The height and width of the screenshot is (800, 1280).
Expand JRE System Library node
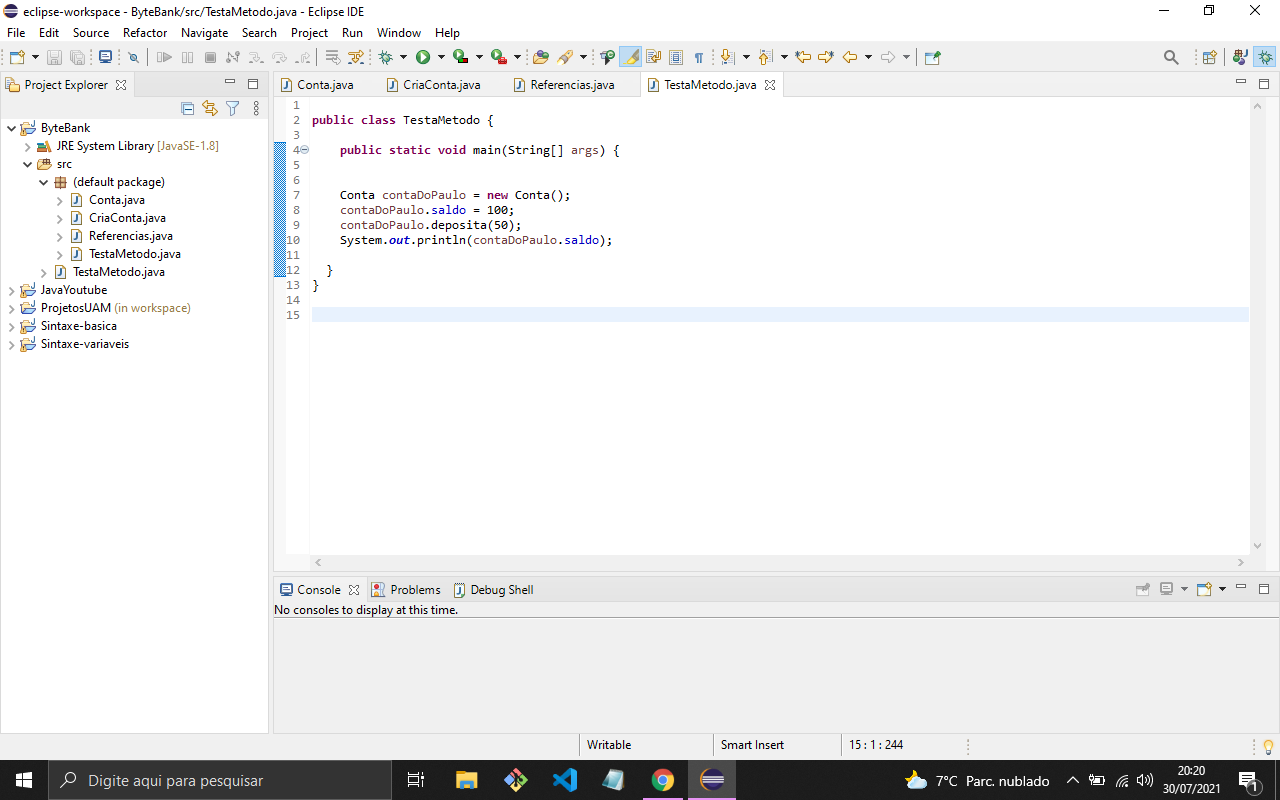click(27, 146)
